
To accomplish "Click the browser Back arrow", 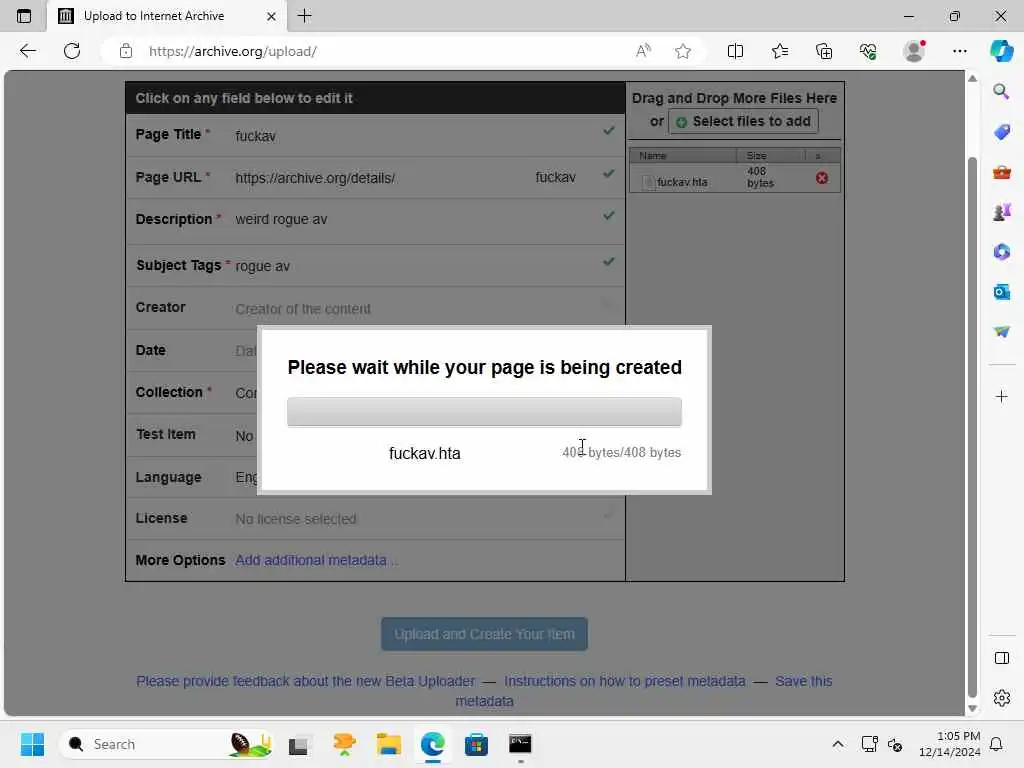I will point(27,51).
